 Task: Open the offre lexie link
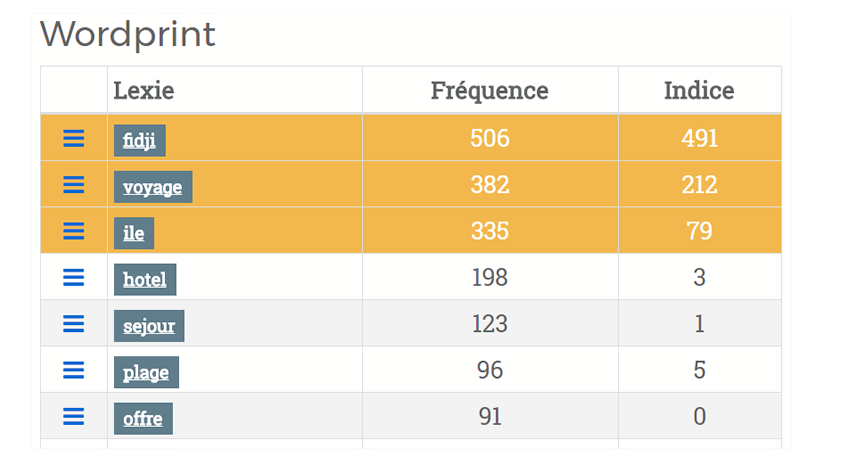(143, 419)
